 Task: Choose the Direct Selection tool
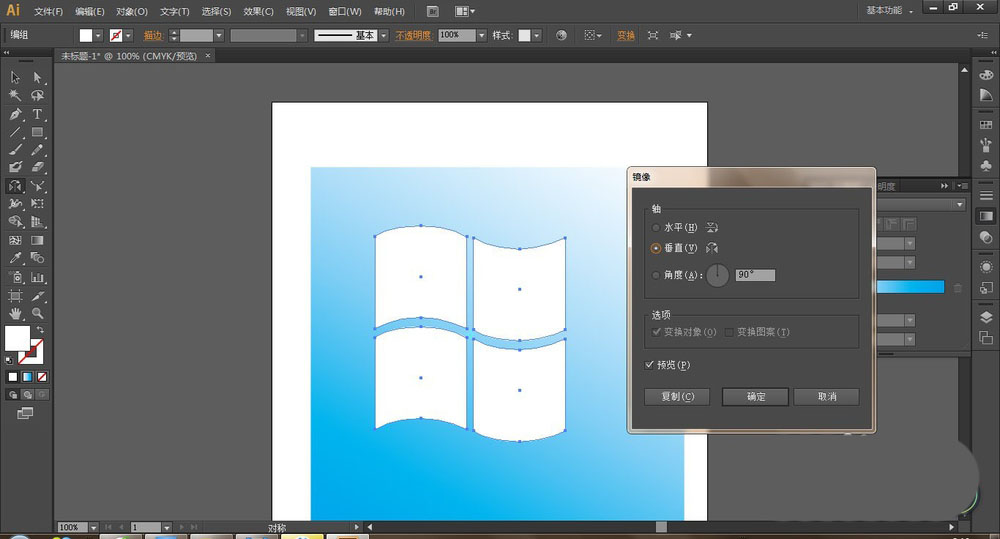37,78
